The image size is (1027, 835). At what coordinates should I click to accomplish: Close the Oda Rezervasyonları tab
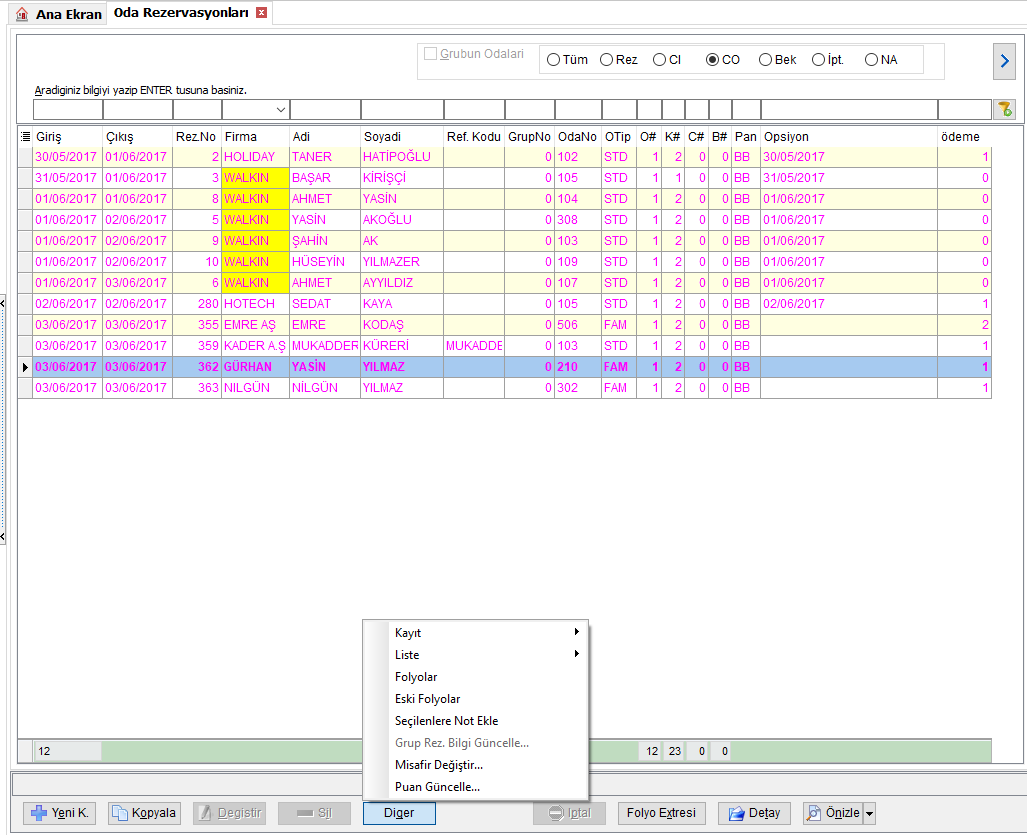[261, 12]
